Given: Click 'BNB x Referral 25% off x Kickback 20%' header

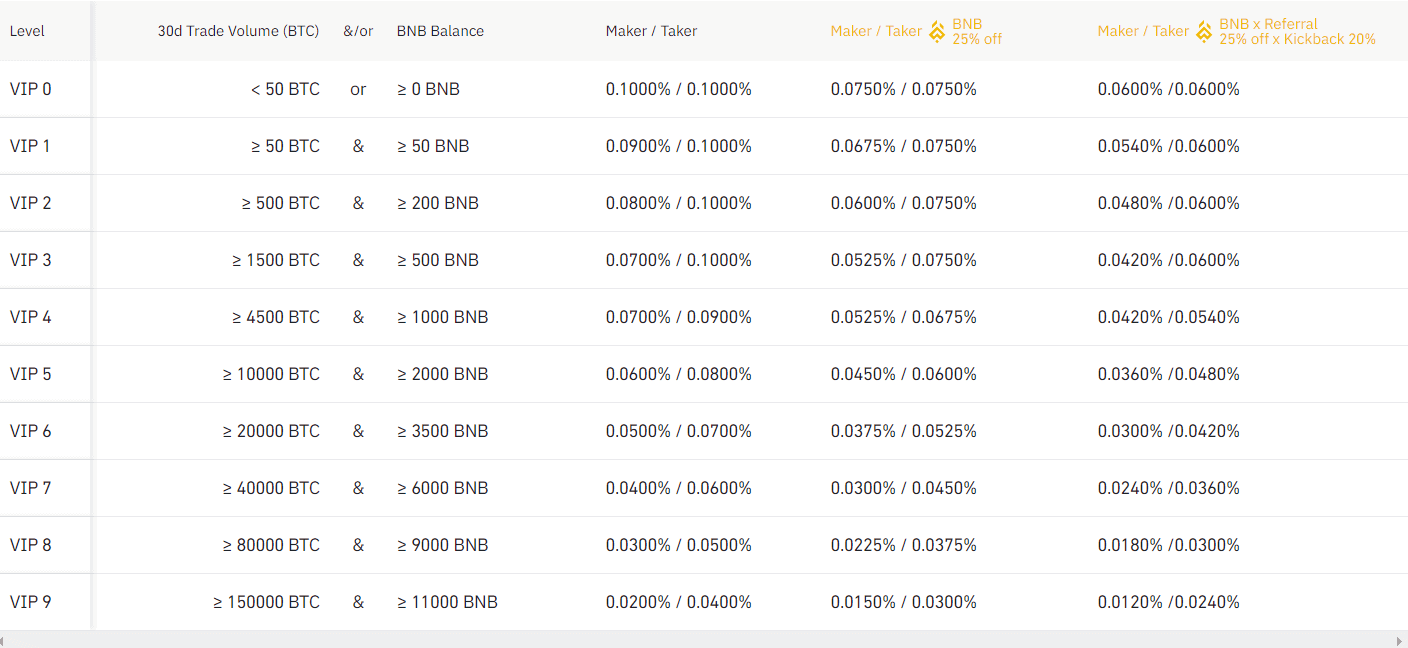Looking at the screenshot, I should coord(1297,31).
